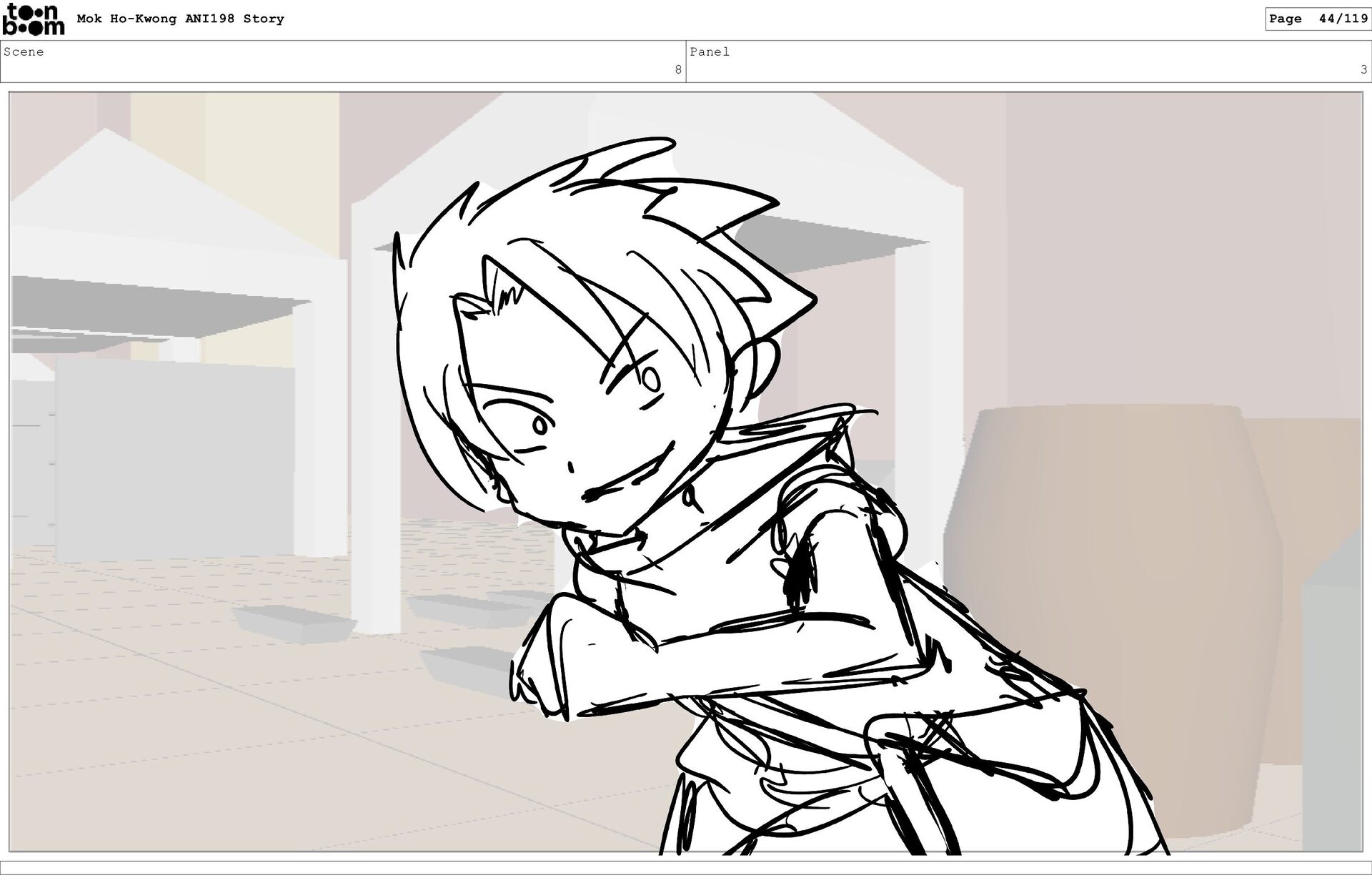Click the 'Mok Ho-Kwong ANI198 Story' title
Viewport: 1372px width, 888px height.
[180, 19]
